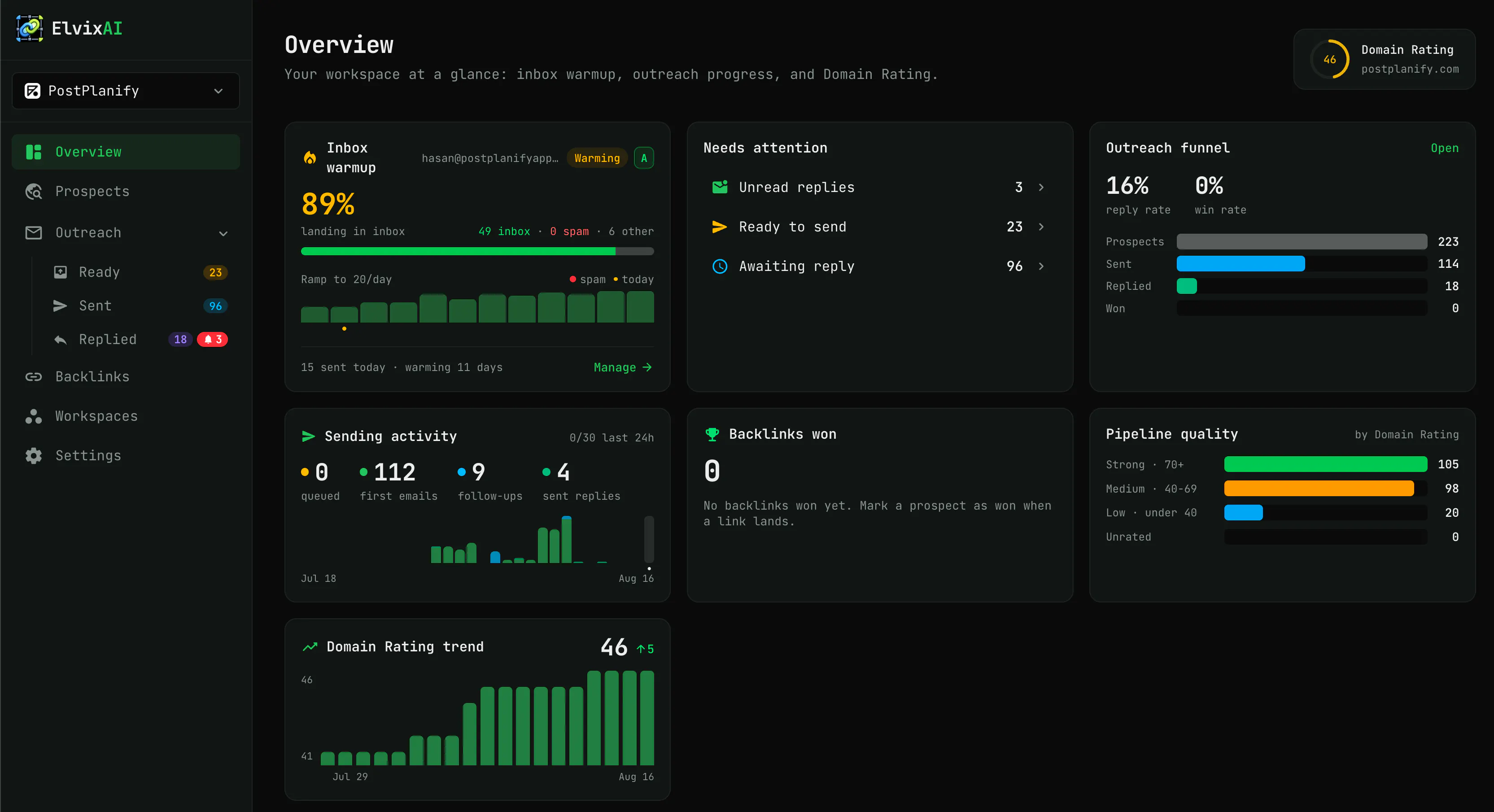Viewport: 1494px width, 812px height.
Task: Open the Outreach section
Action: (x=126, y=232)
